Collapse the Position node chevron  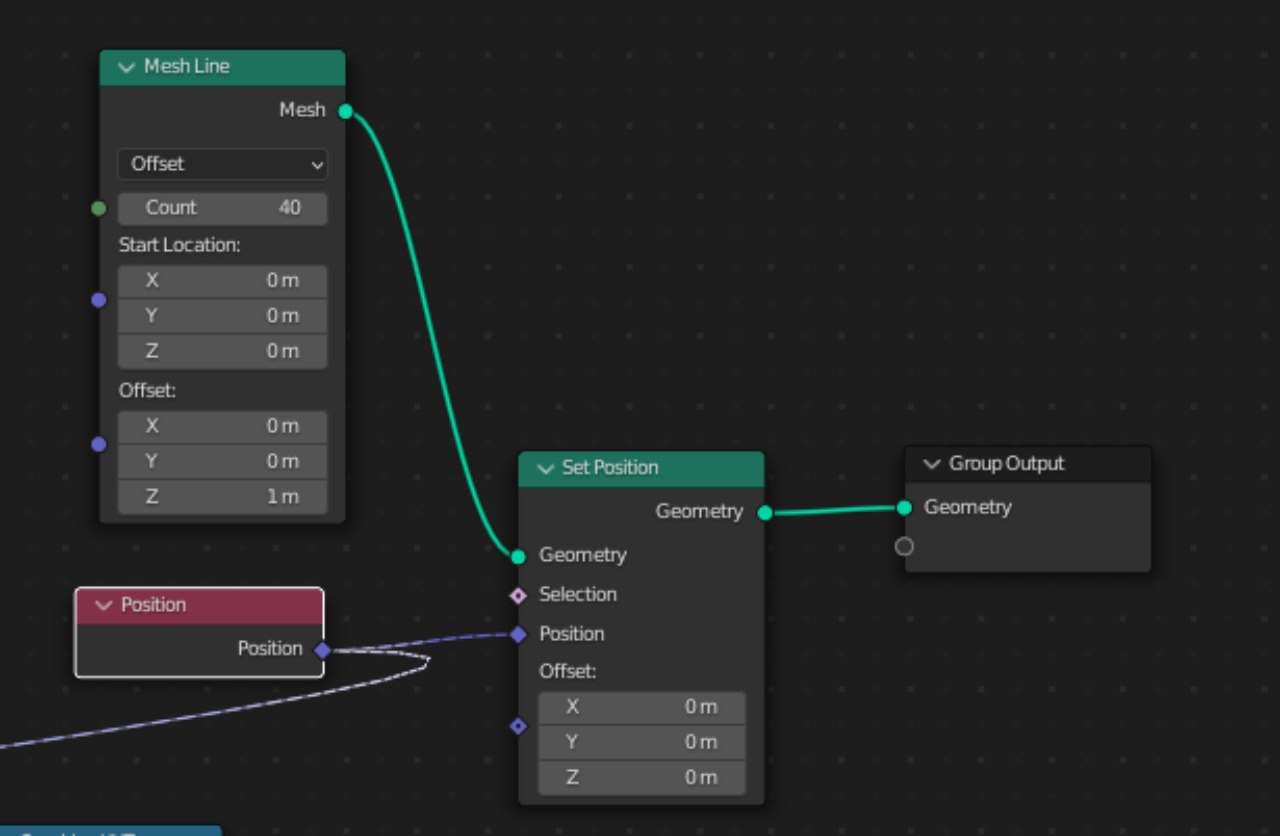(x=104, y=606)
